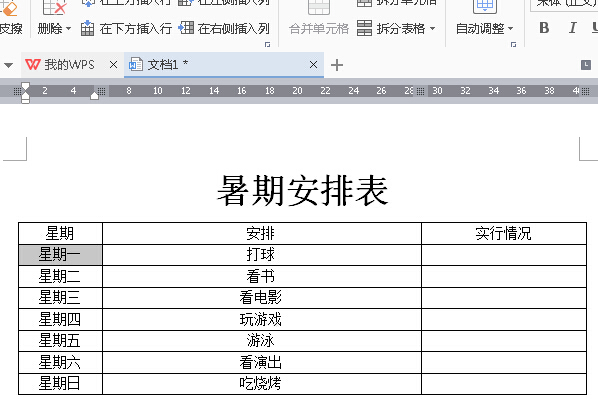The image size is (598, 399).
Task: Click the right indent marker on ruler
Action: pos(94,95)
